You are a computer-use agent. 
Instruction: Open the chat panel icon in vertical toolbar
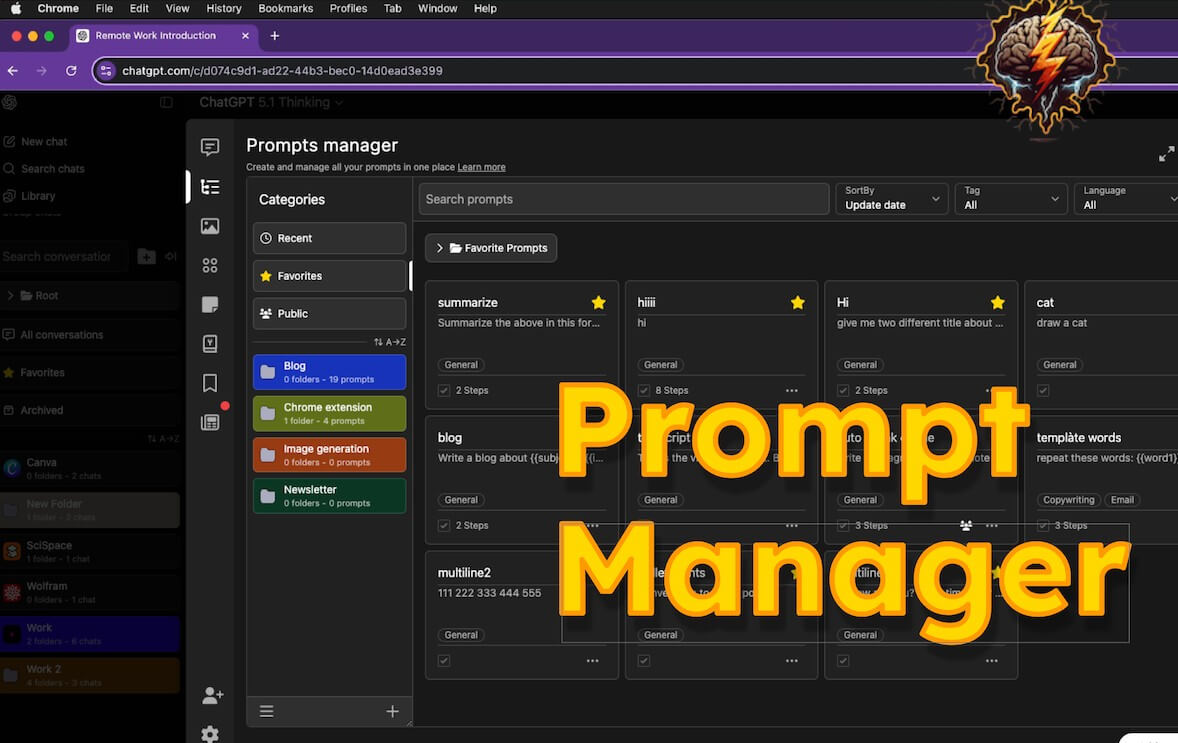click(x=210, y=146)
